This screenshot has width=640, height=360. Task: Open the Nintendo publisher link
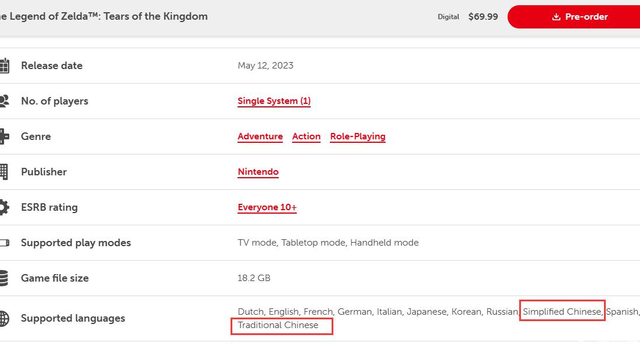258,172
